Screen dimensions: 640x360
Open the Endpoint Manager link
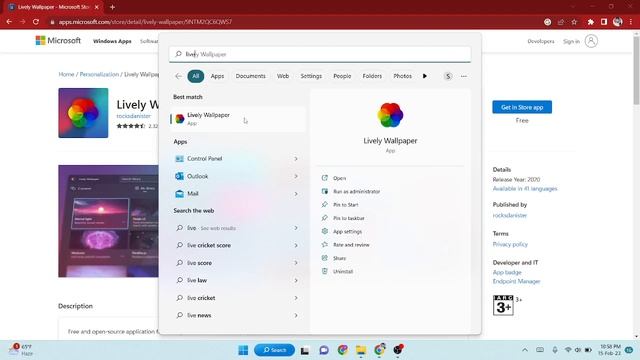coord(516,281)
